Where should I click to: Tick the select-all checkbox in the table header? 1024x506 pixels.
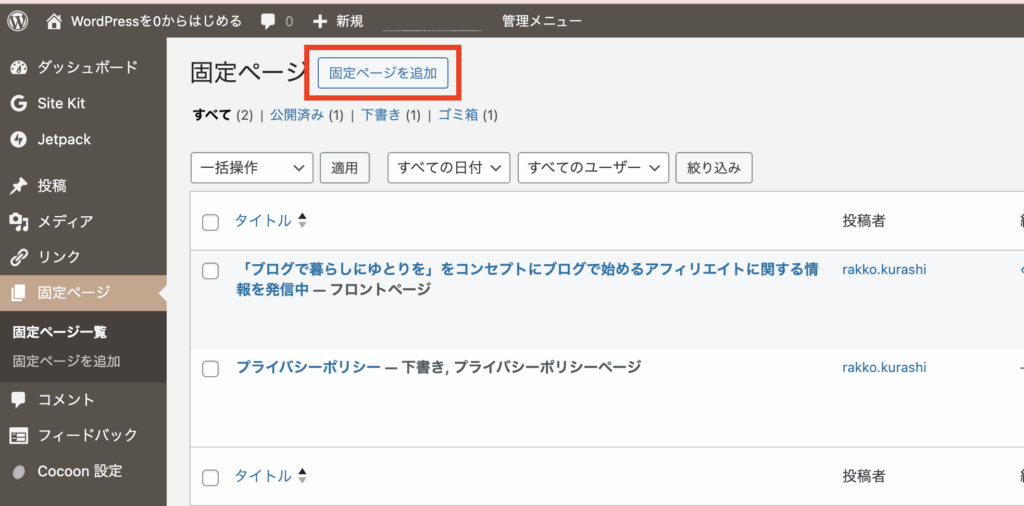[x=210, y=222]
